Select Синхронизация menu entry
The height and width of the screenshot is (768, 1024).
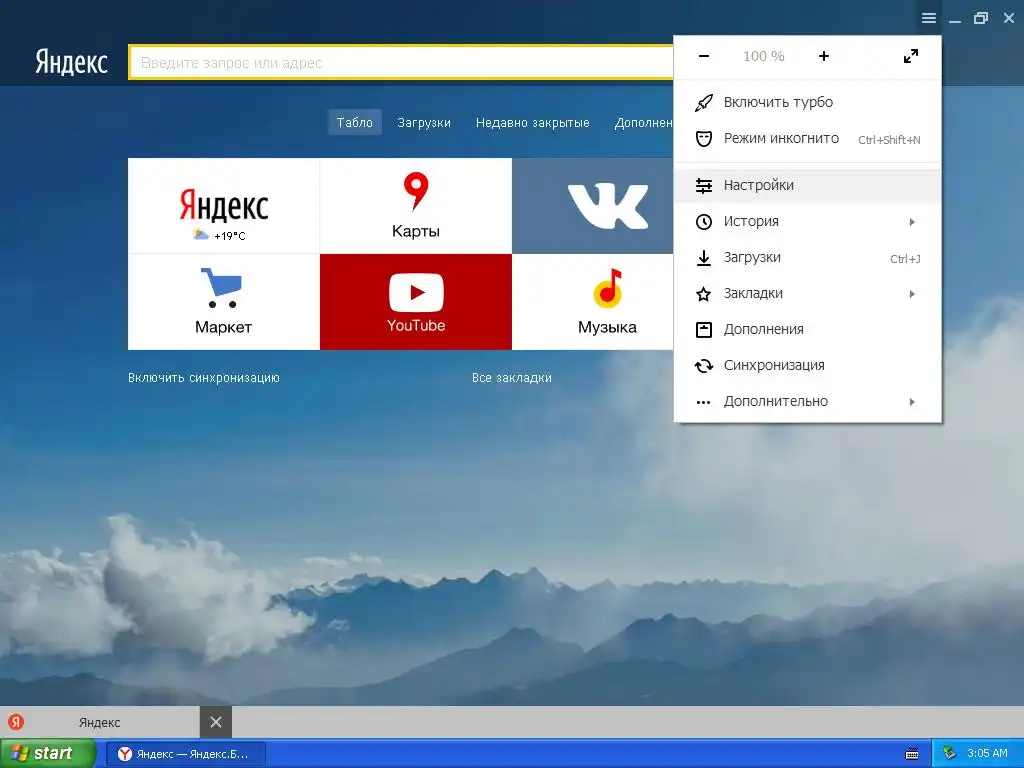click(x=807, y=366)
